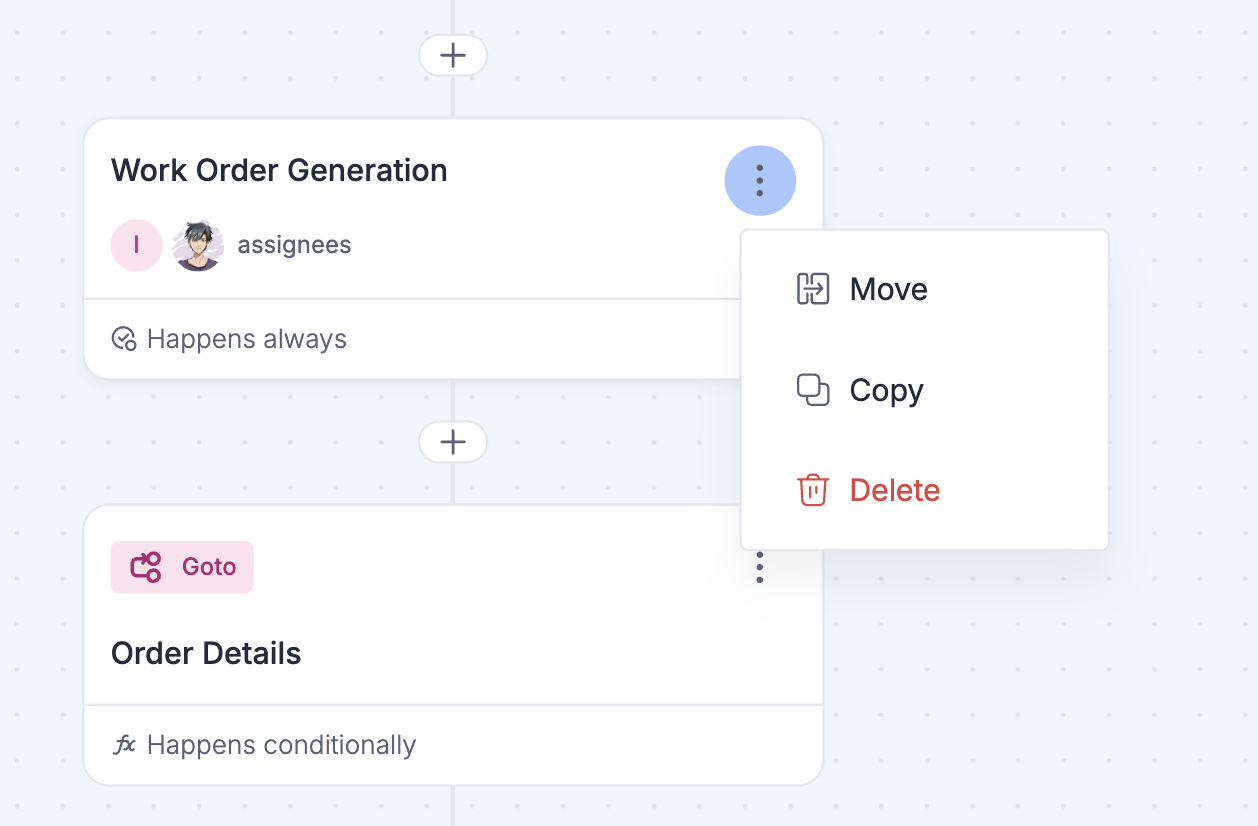The image size is (1258, 826).
Task: Close the Work Order Generation options menu
Action: (x=760, y=180)
